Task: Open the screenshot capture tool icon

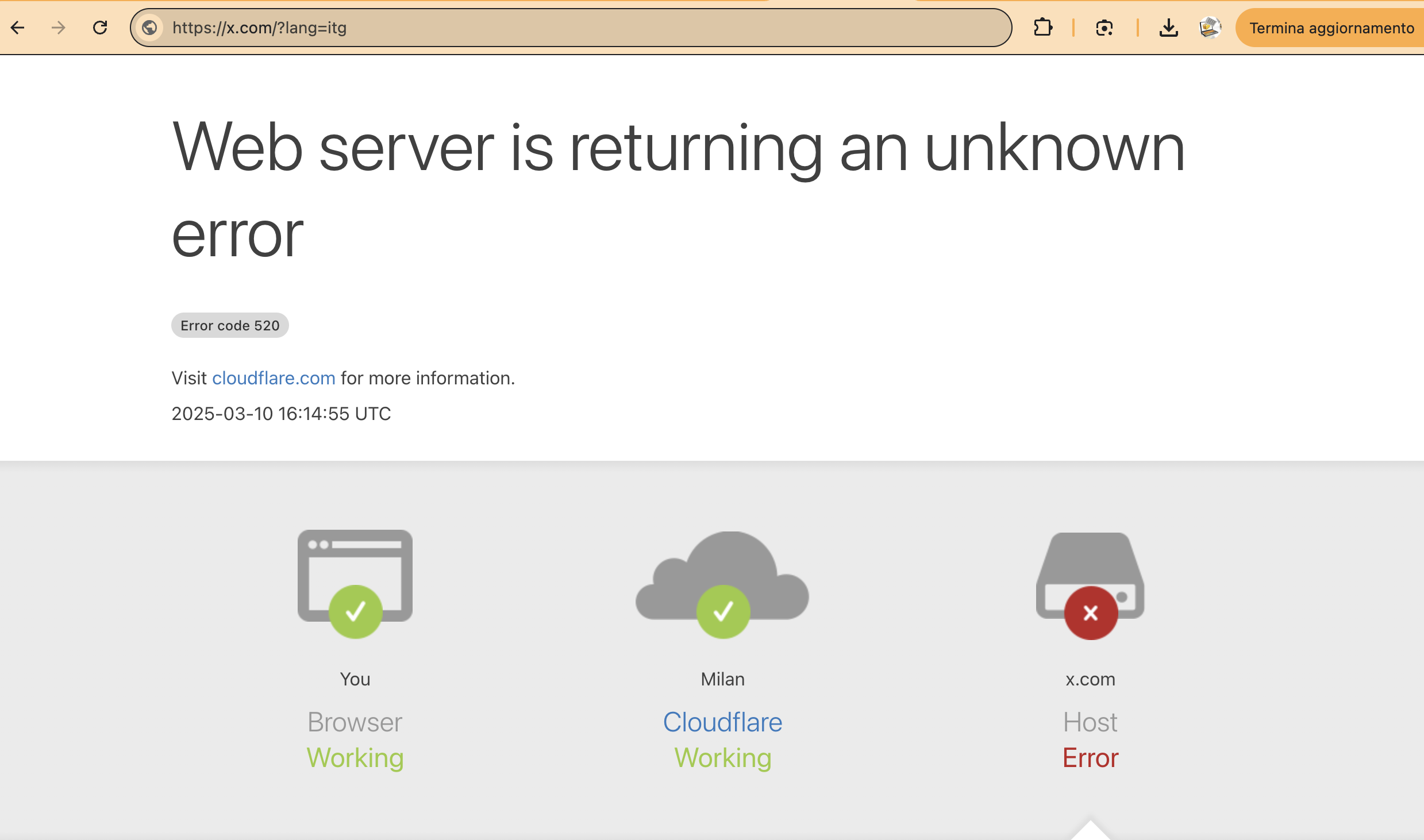Action: (x=1104, y=28)
